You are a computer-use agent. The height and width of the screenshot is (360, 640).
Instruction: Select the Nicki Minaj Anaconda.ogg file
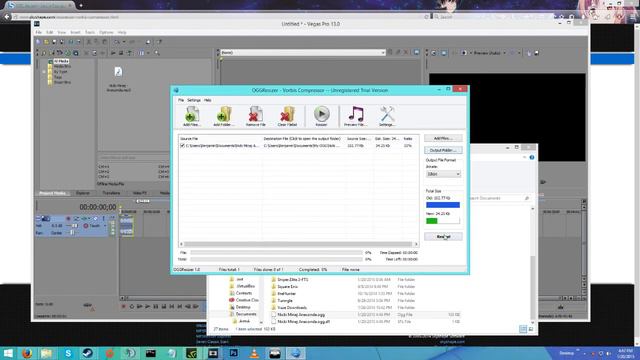tap(301, 315)
